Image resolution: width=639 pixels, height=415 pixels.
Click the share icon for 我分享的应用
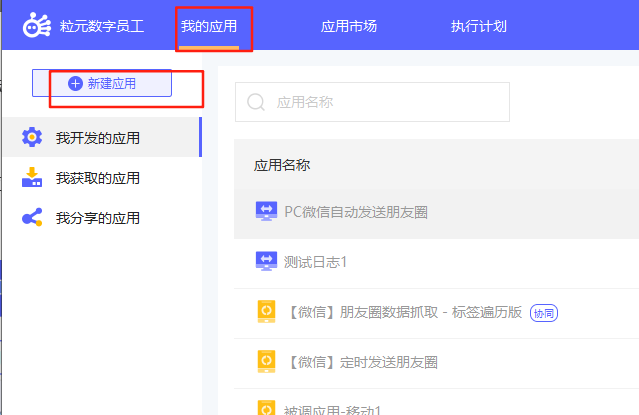click(x=32, y=218)
